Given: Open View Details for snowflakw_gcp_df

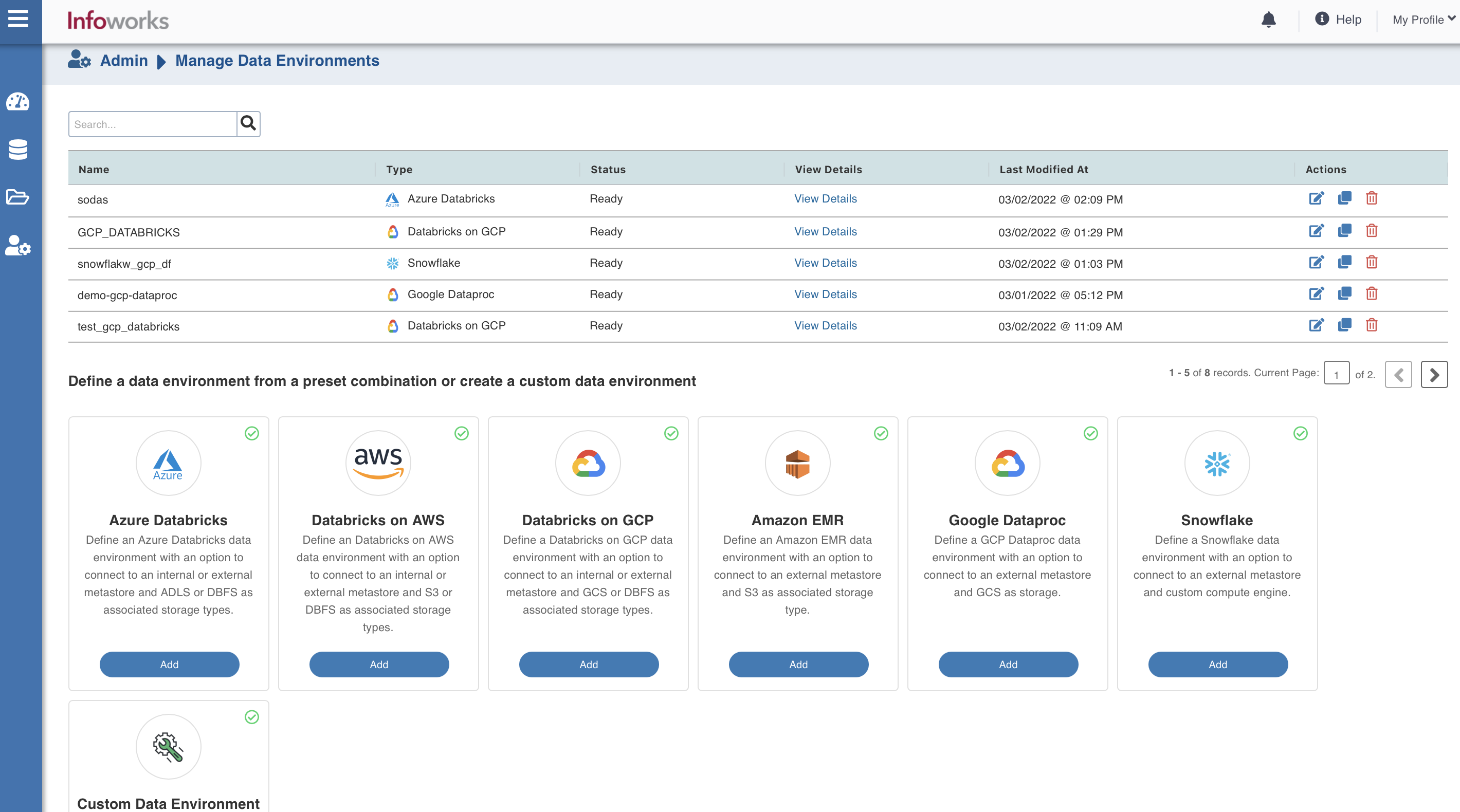Looking at the screenshot, I should [825, 263].
